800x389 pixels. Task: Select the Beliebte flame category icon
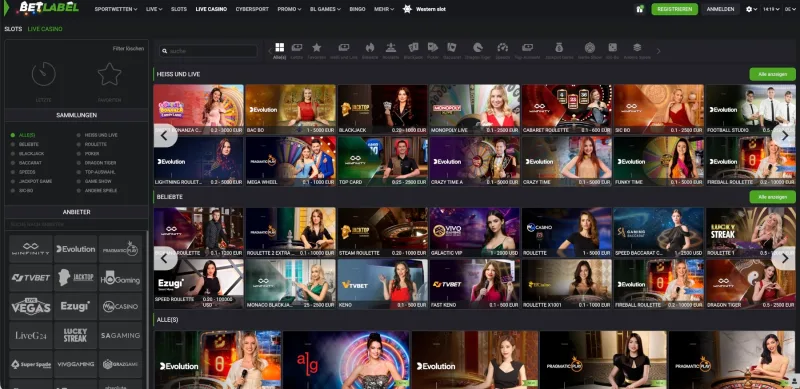[x=370, y=47]
